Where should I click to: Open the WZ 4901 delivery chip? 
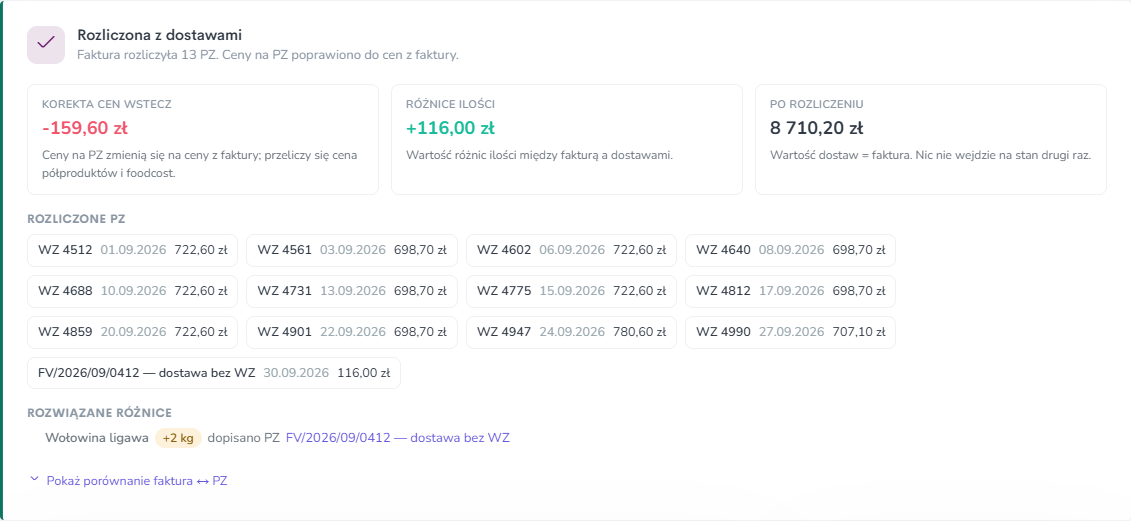point(352,333)
